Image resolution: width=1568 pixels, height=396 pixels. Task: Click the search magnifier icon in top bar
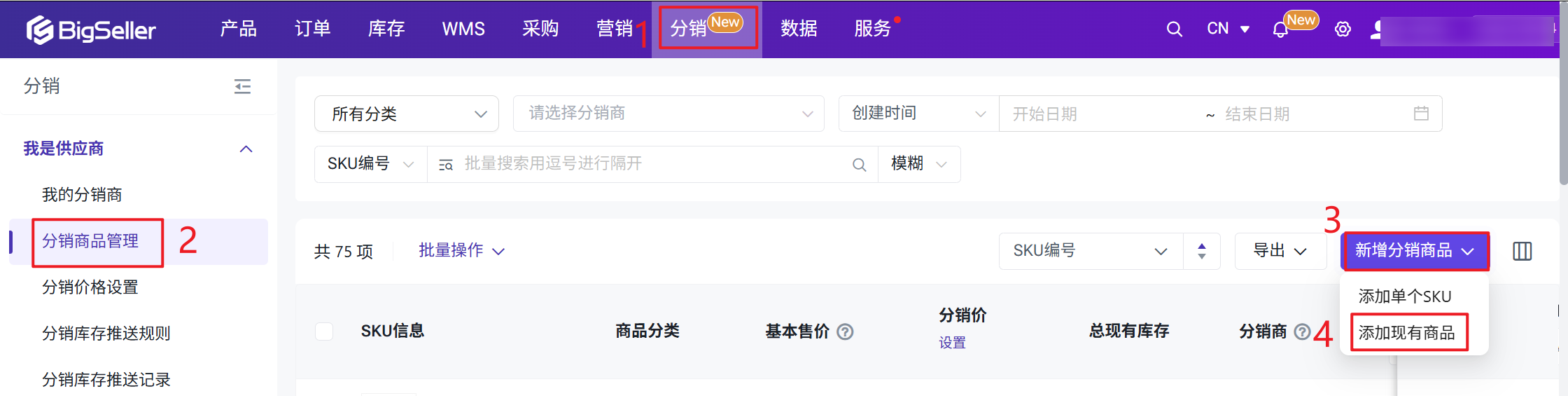(1174, 29)
